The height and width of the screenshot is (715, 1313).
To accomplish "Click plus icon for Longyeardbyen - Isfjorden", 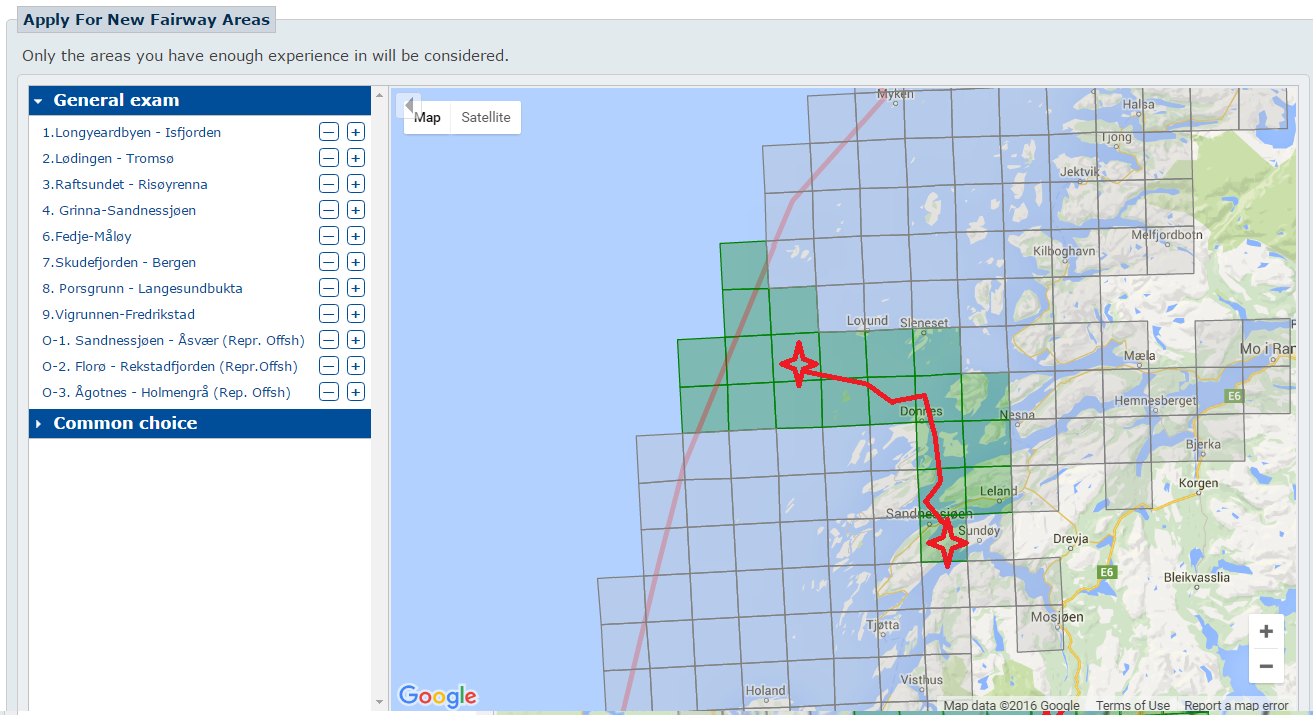I will [x=356, y=132].
